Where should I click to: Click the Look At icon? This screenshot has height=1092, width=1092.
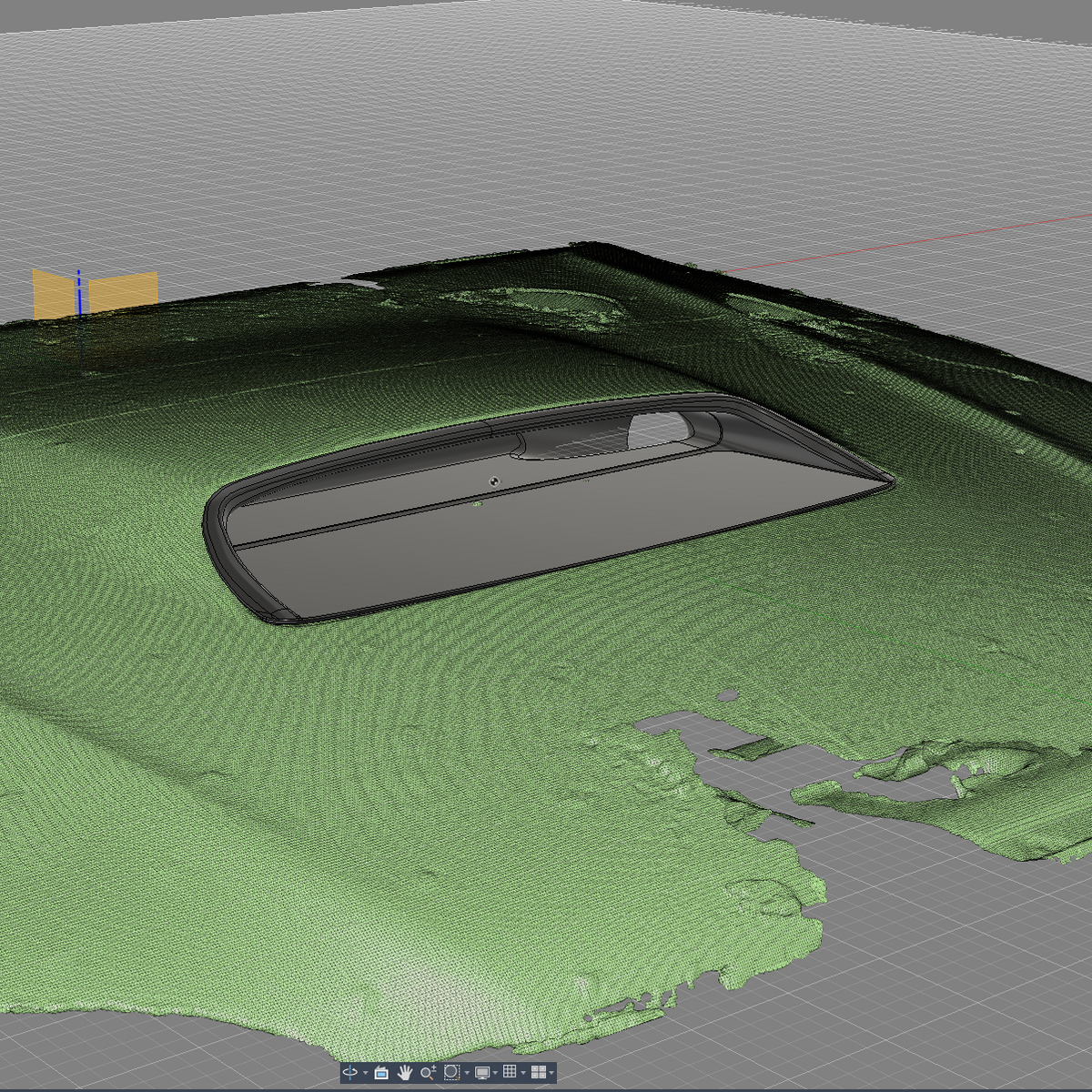click(381, 1073)
